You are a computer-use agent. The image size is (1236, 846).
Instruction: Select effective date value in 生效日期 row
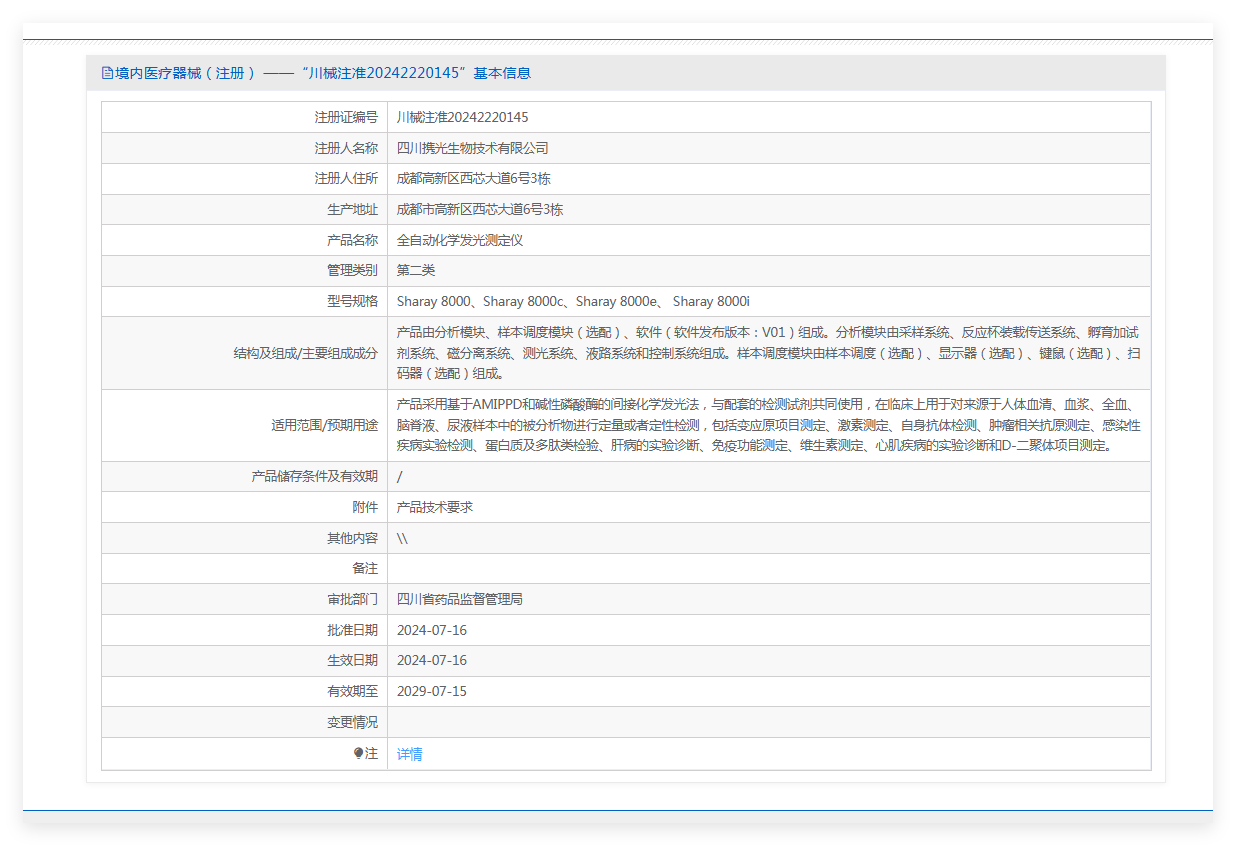point(432,660)
